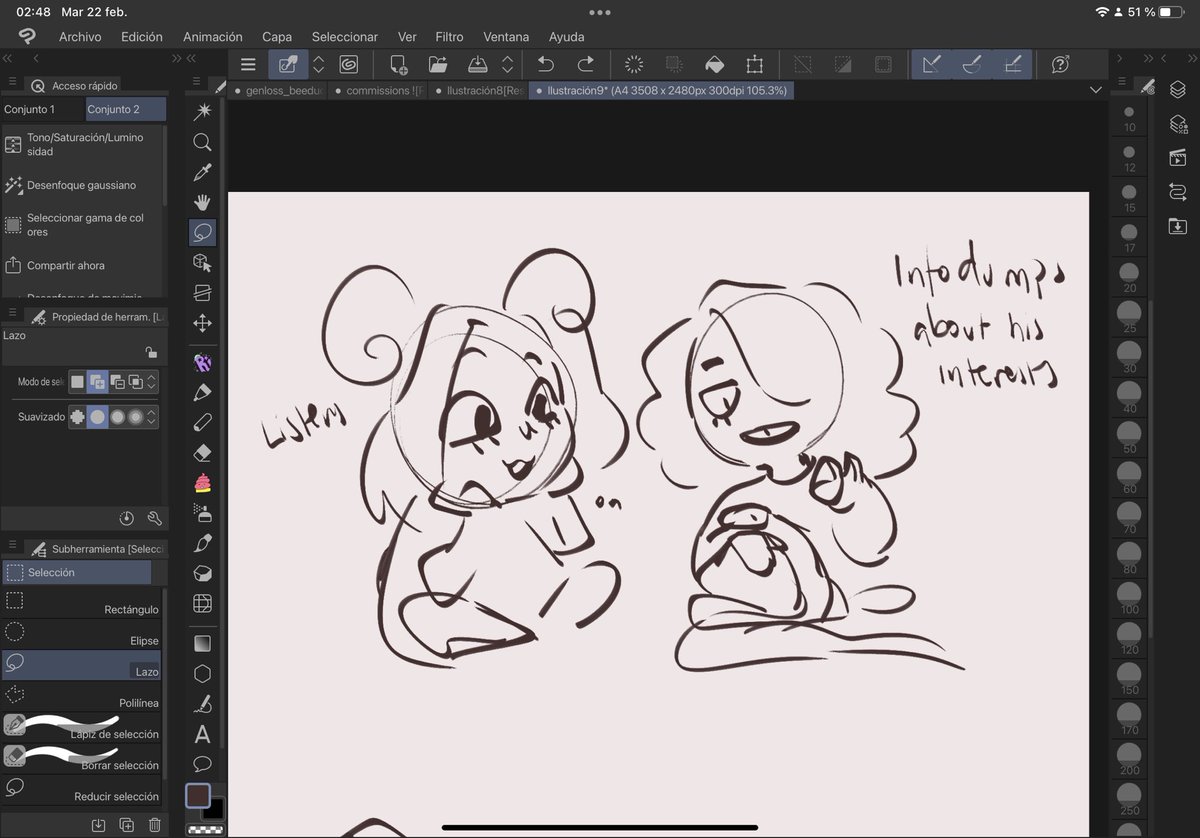Click Desenfoque gaussiano quick access
The image size is (1200, 838).
(x=82, y=185)
